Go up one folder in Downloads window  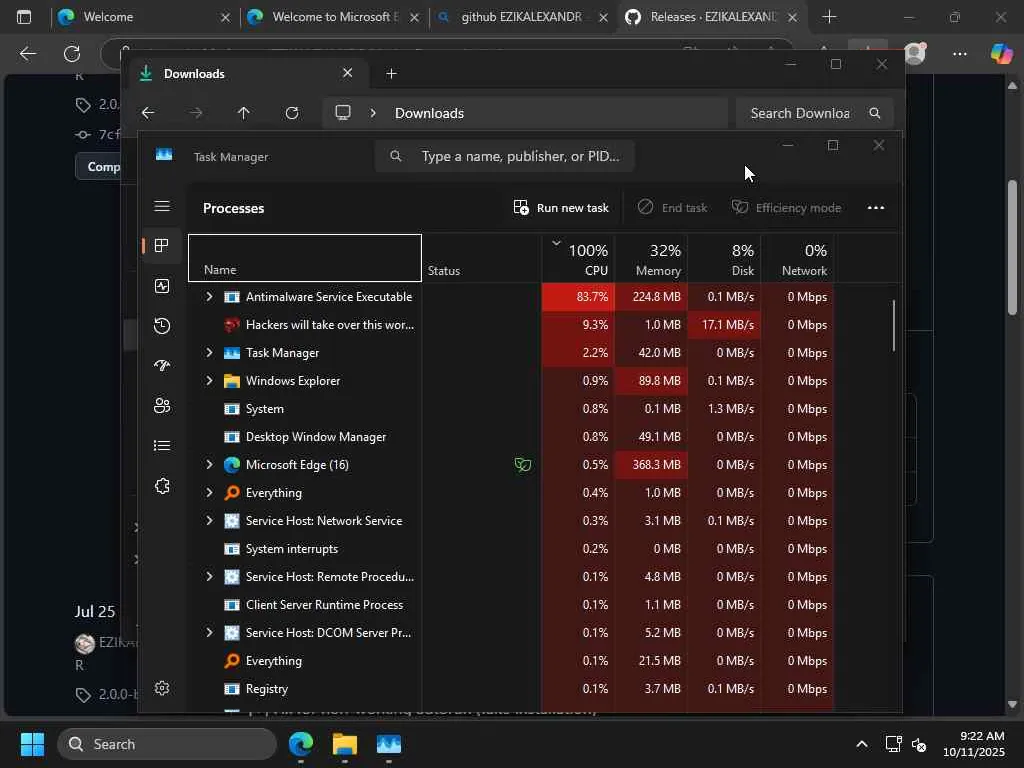click(x=244, y=113)
